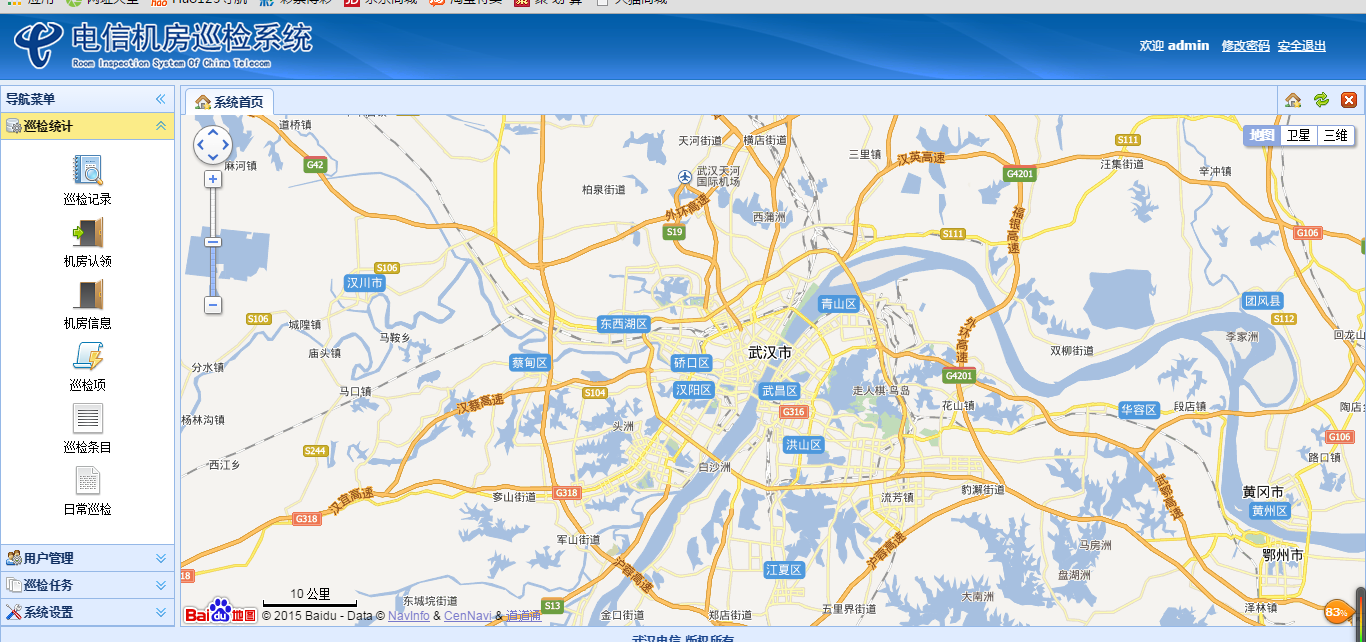This screenshot has height=642, width=1366.
Task: Click the red close-tabs icon
Action: click(1348, 100)
